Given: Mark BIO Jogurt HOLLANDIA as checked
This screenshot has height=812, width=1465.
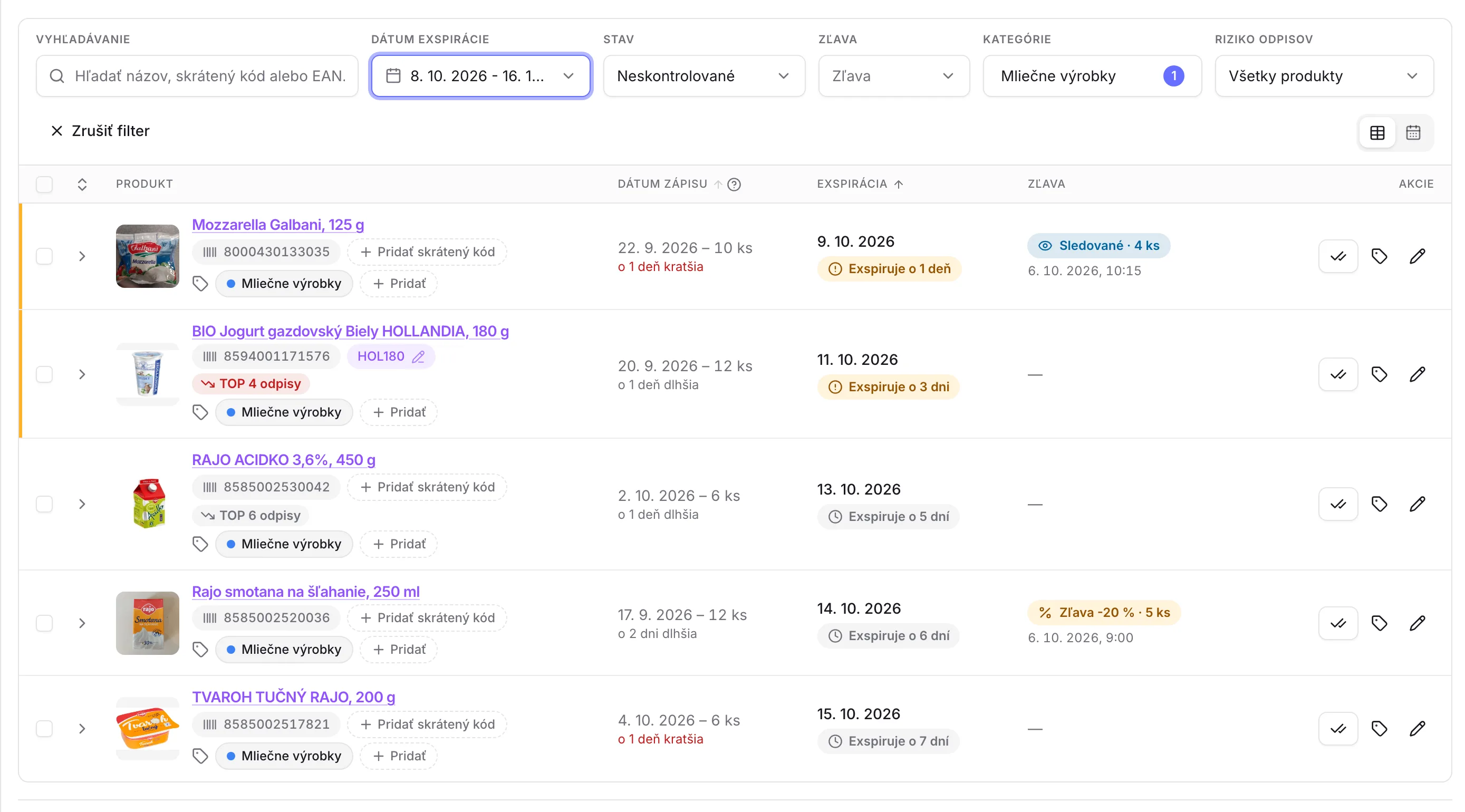Looking at the screenshot, I should click(1337, 374).
